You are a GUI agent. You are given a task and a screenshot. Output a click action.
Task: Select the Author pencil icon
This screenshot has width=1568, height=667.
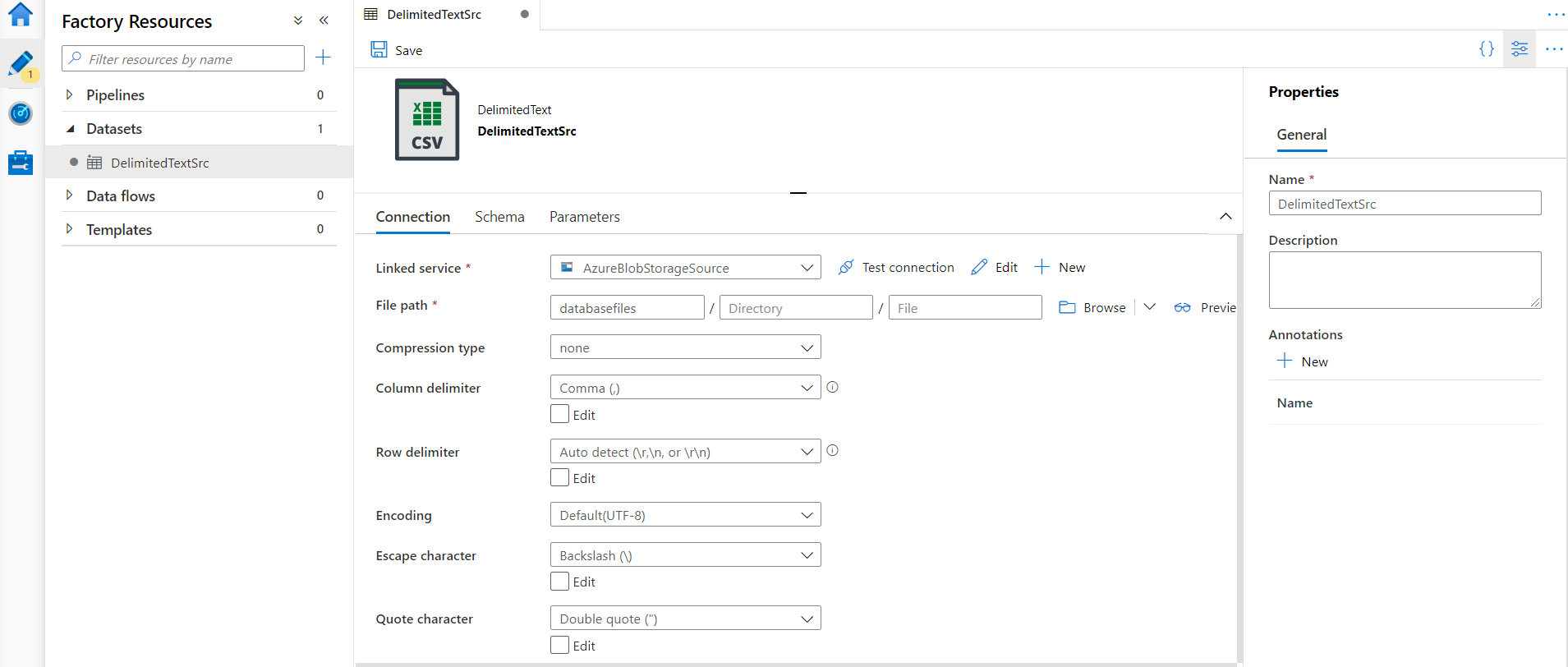coord(21,64)
